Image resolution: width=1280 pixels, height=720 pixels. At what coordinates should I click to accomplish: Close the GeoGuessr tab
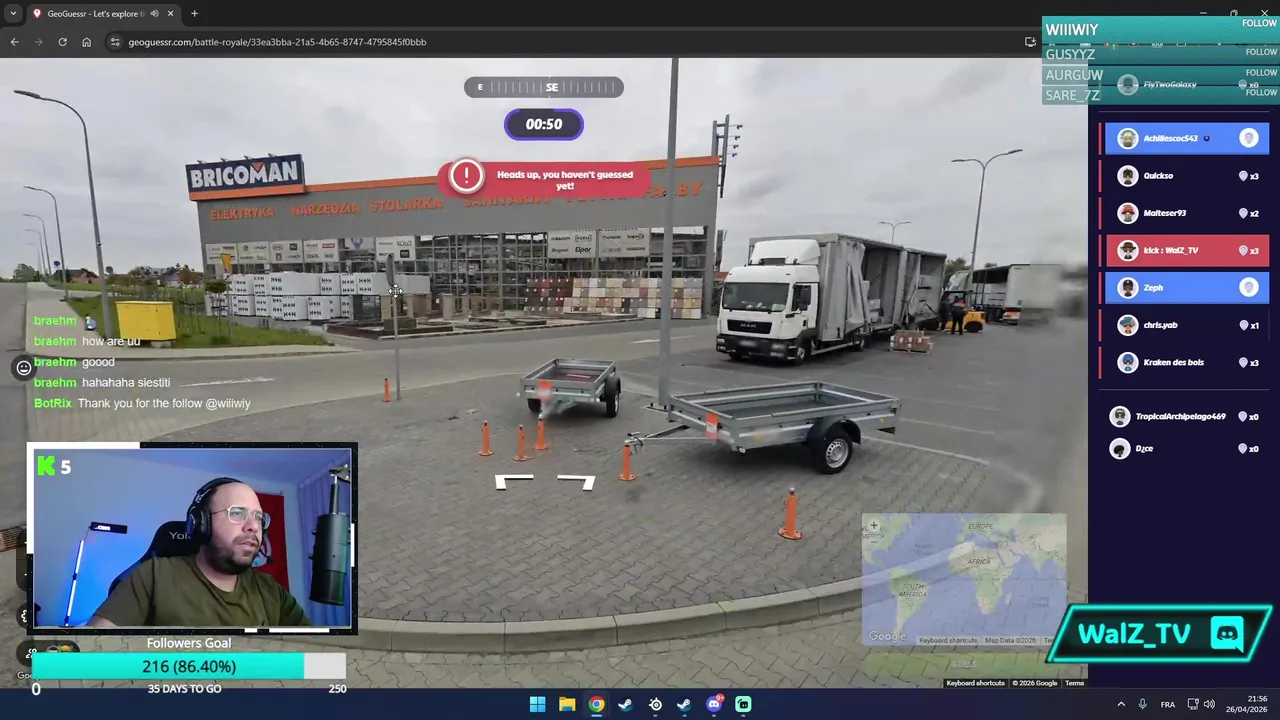170,14
